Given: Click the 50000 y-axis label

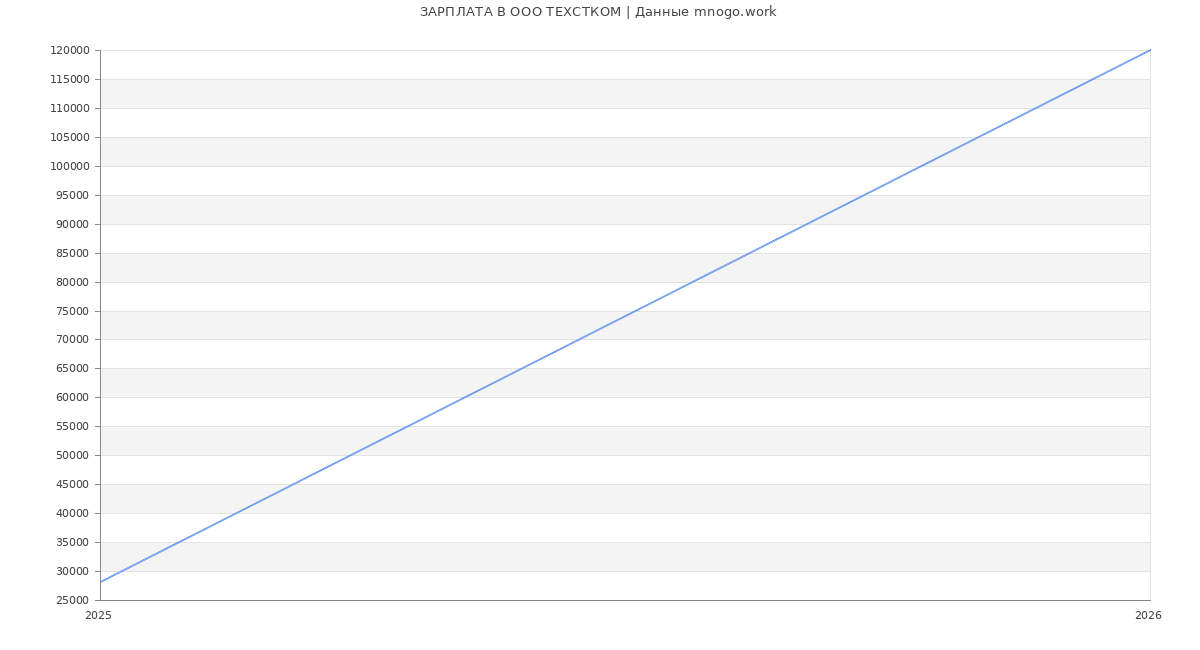Looking at the screenshot, I should click(x=72, y=455).
